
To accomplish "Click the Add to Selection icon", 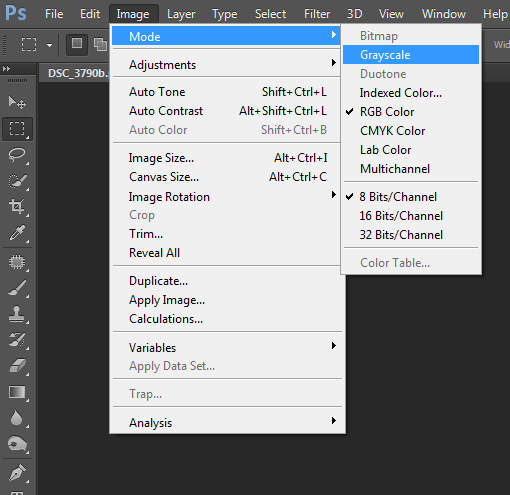I will click(100, 44).
